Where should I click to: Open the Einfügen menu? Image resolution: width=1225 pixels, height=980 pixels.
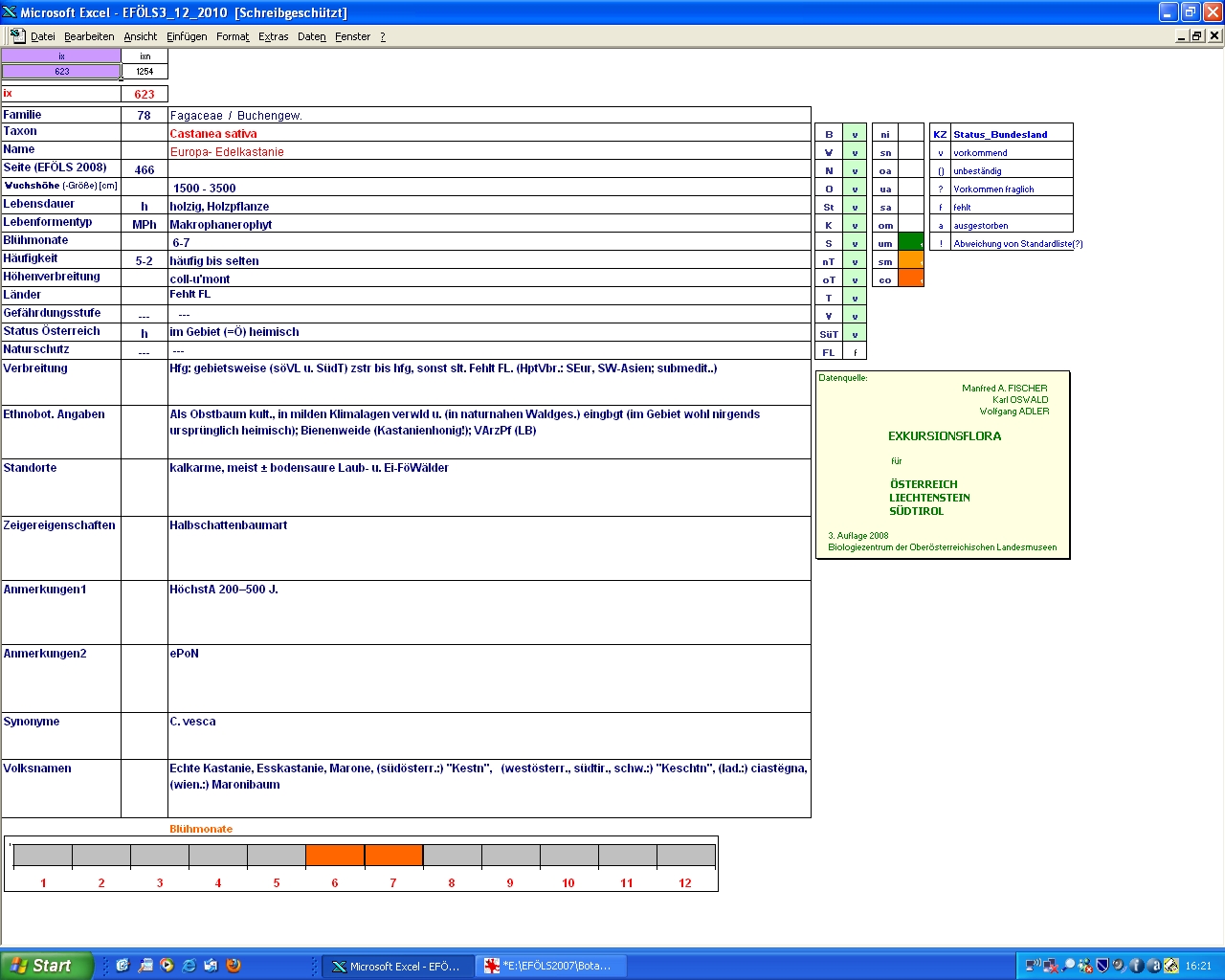click(187, 36)
